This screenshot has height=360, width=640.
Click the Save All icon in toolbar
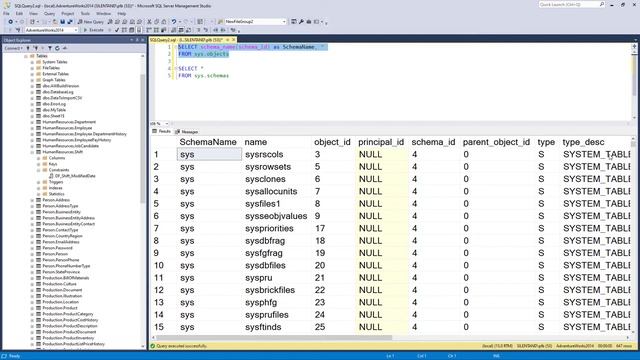[70, 22]
